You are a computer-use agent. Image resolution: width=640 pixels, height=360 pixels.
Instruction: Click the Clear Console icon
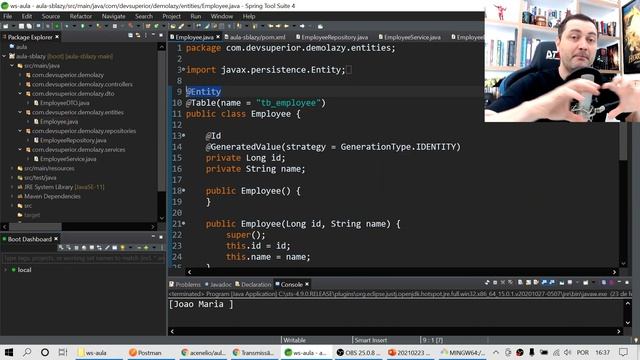520,282
